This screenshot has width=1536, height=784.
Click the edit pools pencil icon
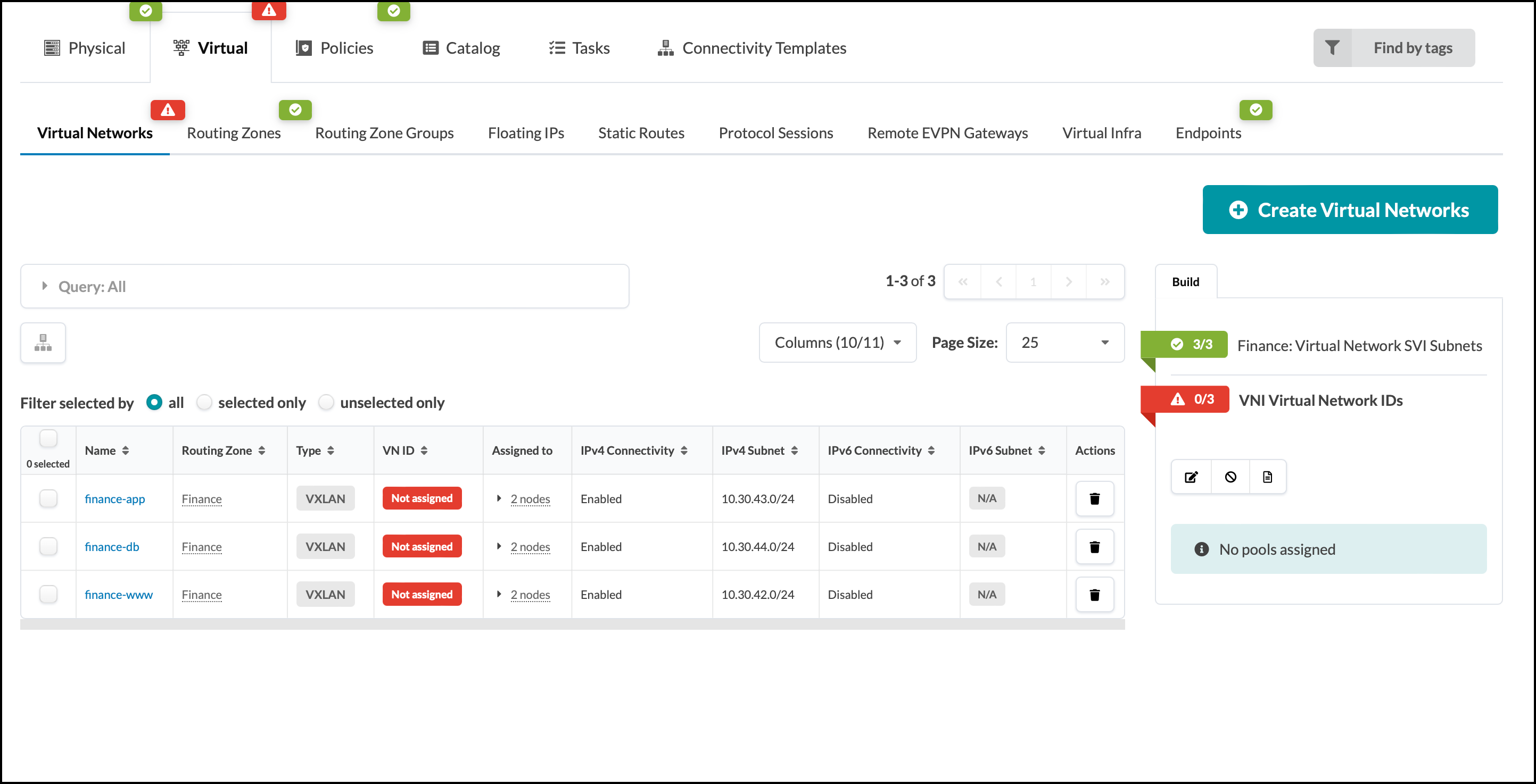(x=1191, y=477)
